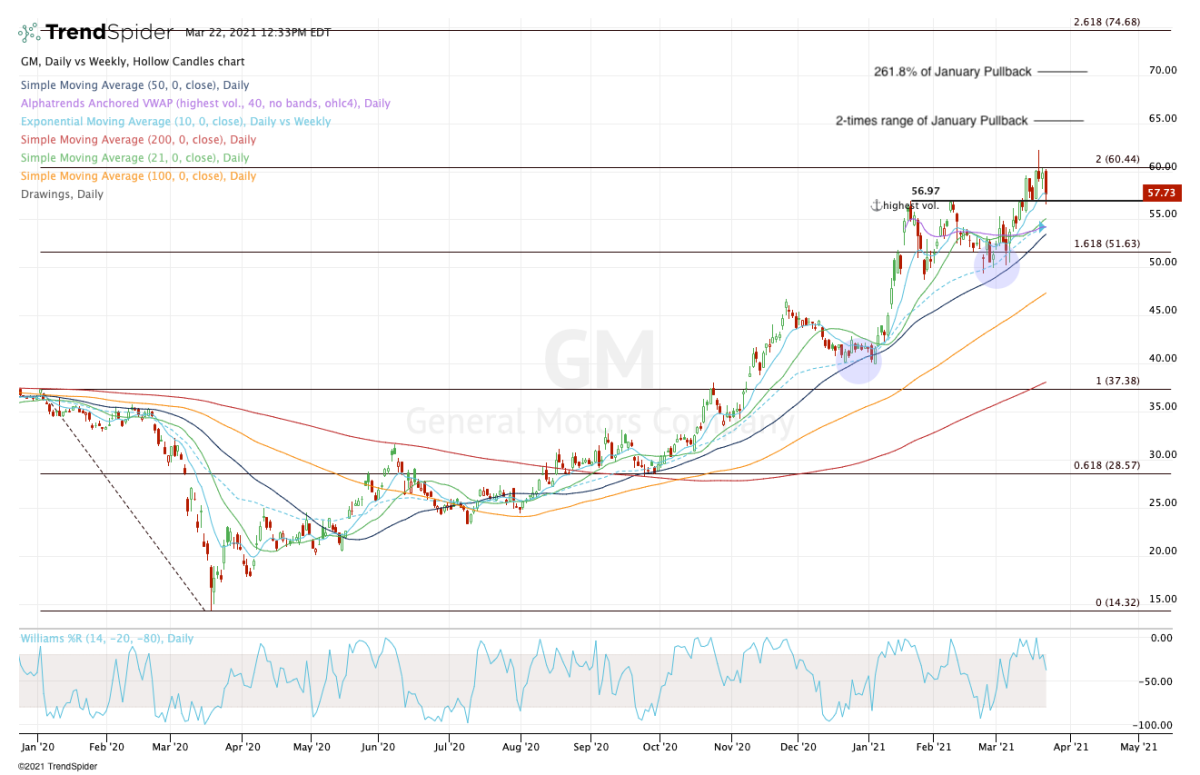Click the 20.00 price axis label
The image size is (1200, 775).
[1162, 551]
